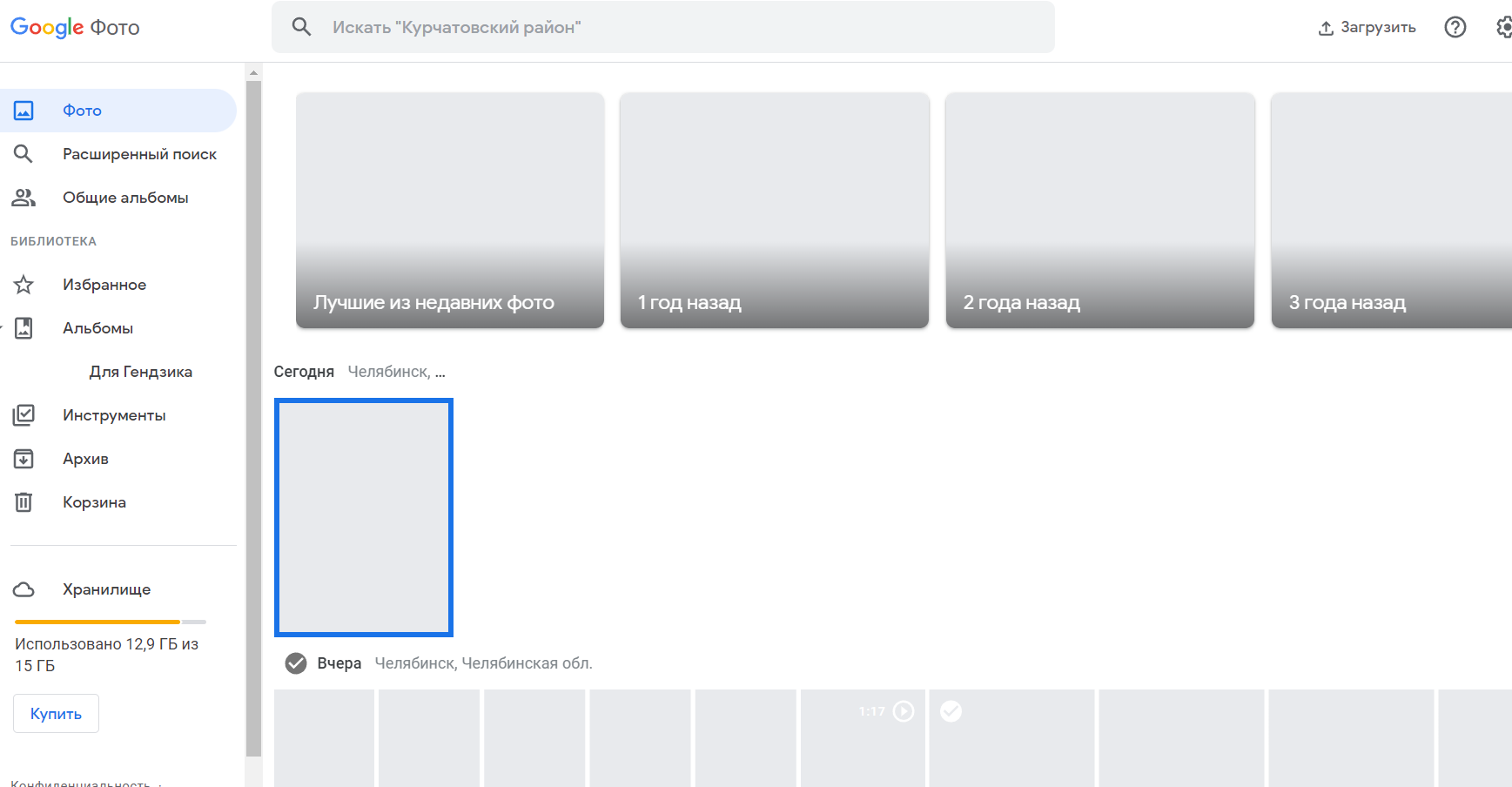
Task: Open the Для Гендзика album
Action: point(140,372)
